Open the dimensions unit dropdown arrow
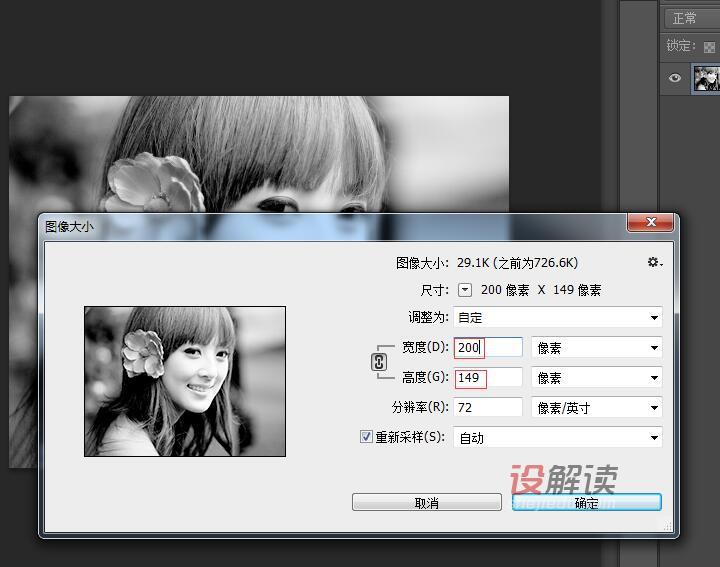This screenshot has width=720, height=567. pos(465,290)
